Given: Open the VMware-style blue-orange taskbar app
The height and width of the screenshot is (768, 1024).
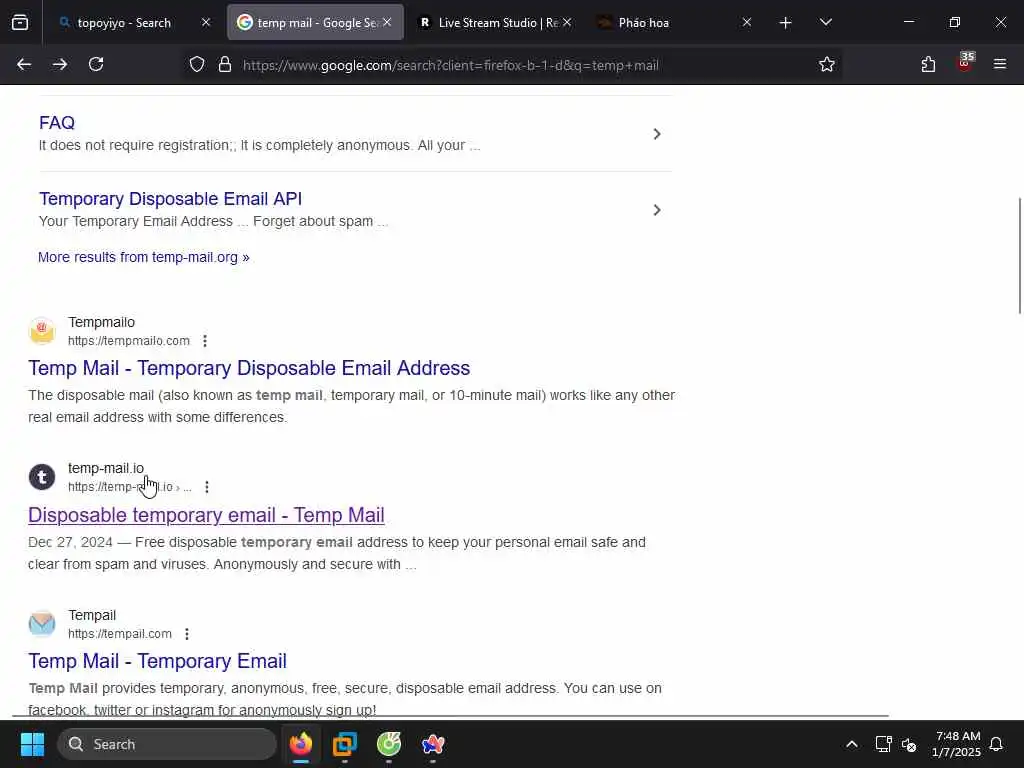Looking at the screenshot, I should [x=345, y=744].
